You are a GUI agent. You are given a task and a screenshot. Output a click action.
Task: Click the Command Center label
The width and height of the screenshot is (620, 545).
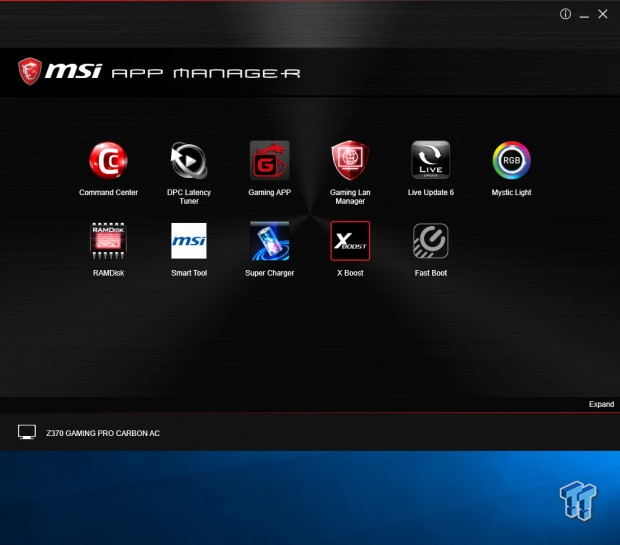point(108,192)
